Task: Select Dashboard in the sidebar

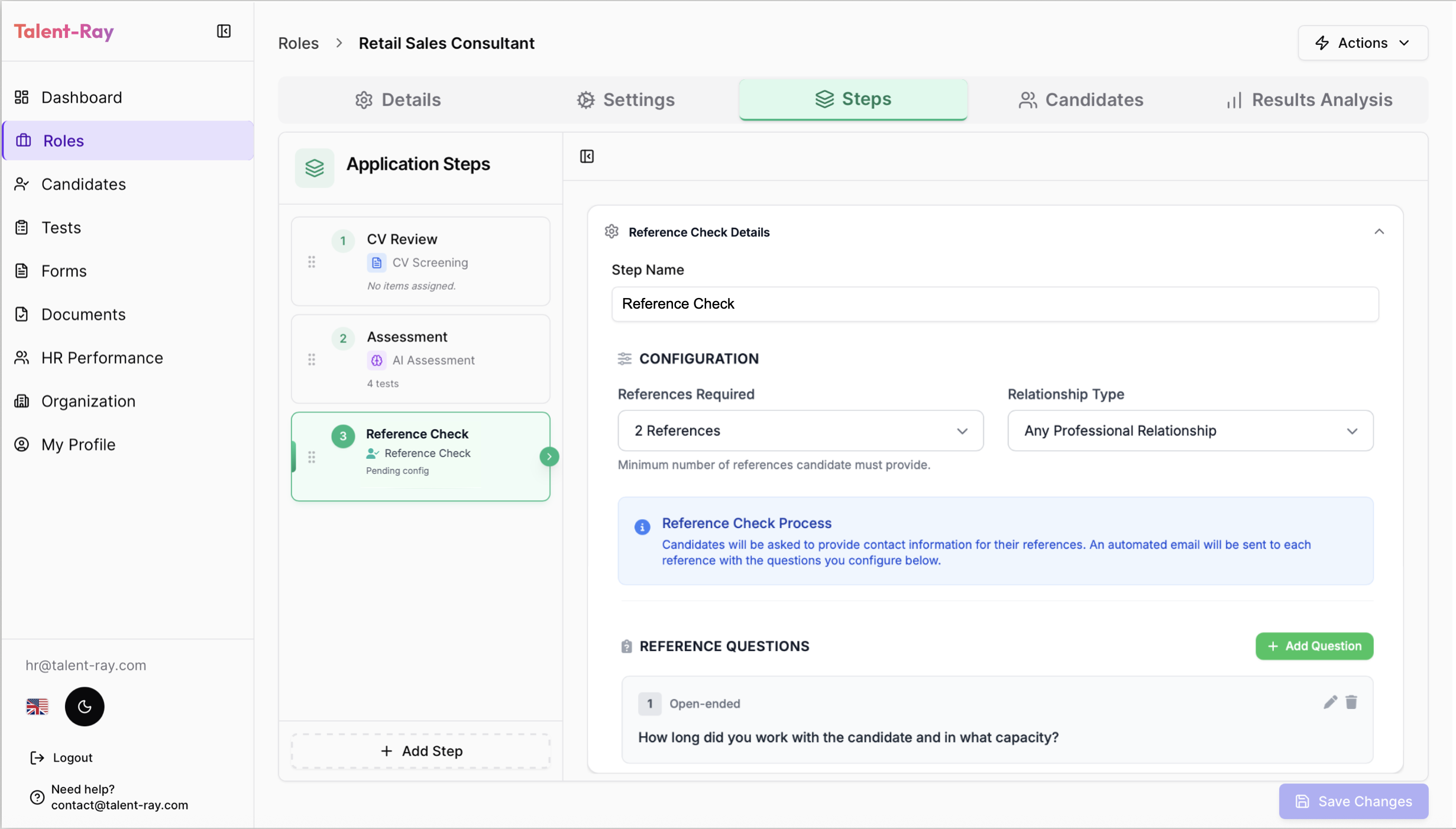Action: tap(82, 97)
